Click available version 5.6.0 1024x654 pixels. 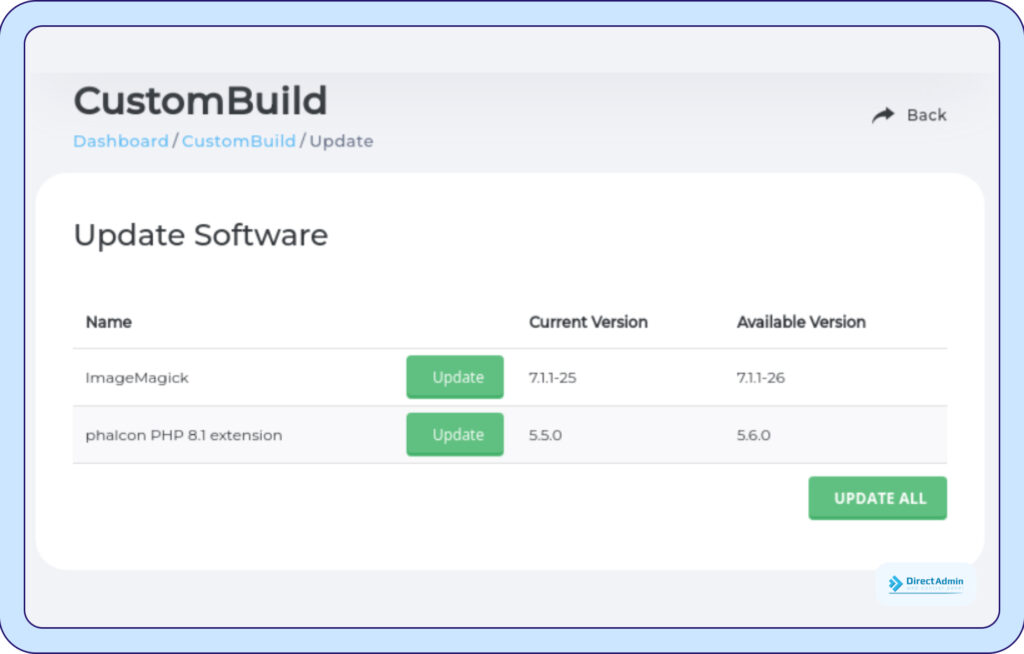pyautogui.click(x=754, y=435)
